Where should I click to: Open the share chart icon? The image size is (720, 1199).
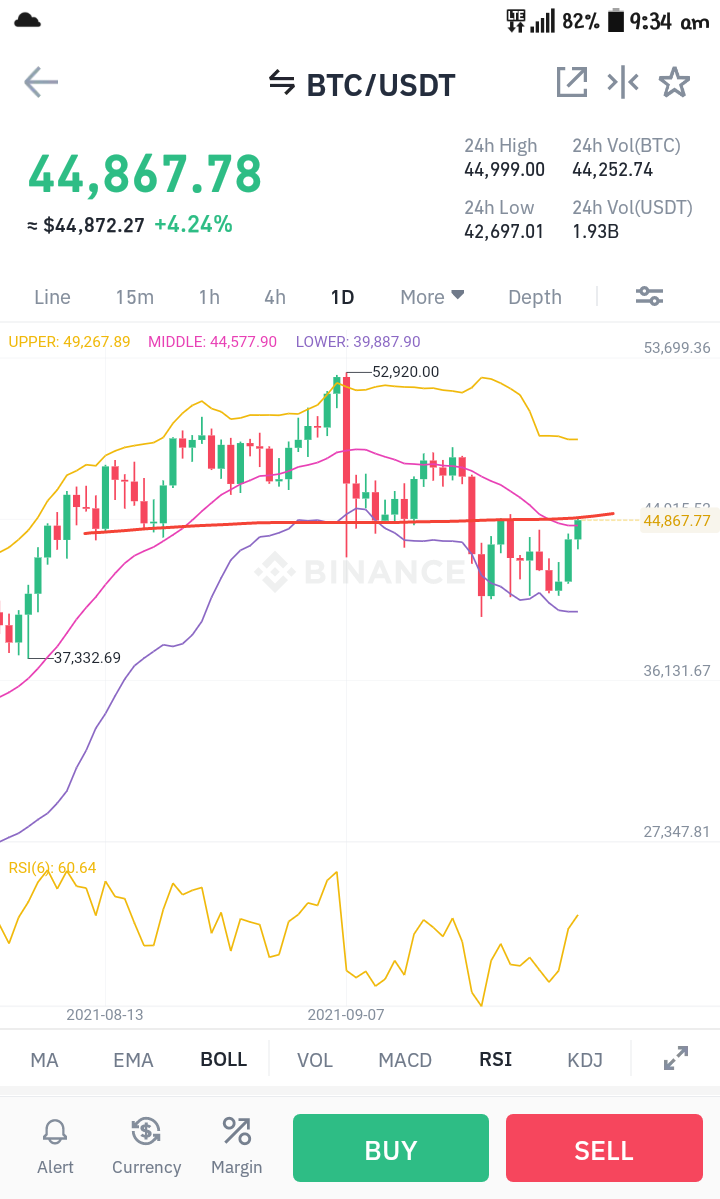pos(572,83)
